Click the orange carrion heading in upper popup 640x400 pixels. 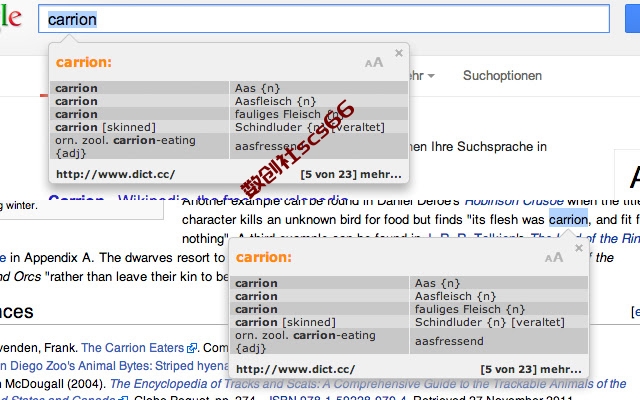coord(84,62)
